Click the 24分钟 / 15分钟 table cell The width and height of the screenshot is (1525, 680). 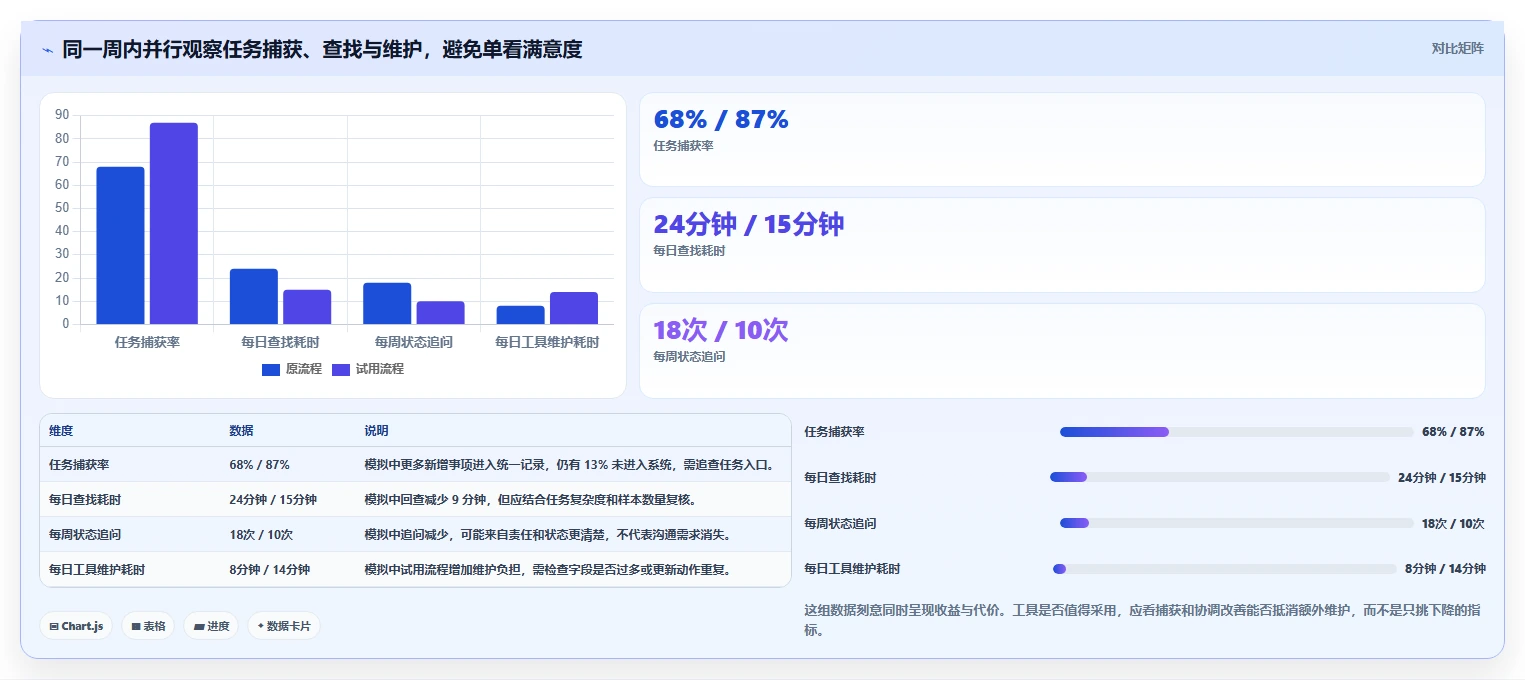click(273, 500)
